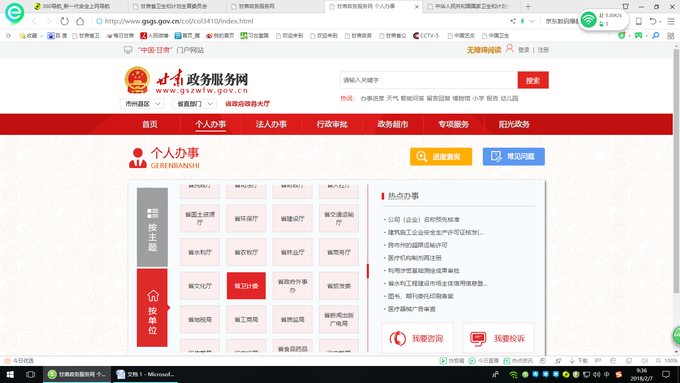Expand the bookmarks bar side arrow
Image resolution: width=680 pixels, height=383 pixels.
[x=8, y=36]
